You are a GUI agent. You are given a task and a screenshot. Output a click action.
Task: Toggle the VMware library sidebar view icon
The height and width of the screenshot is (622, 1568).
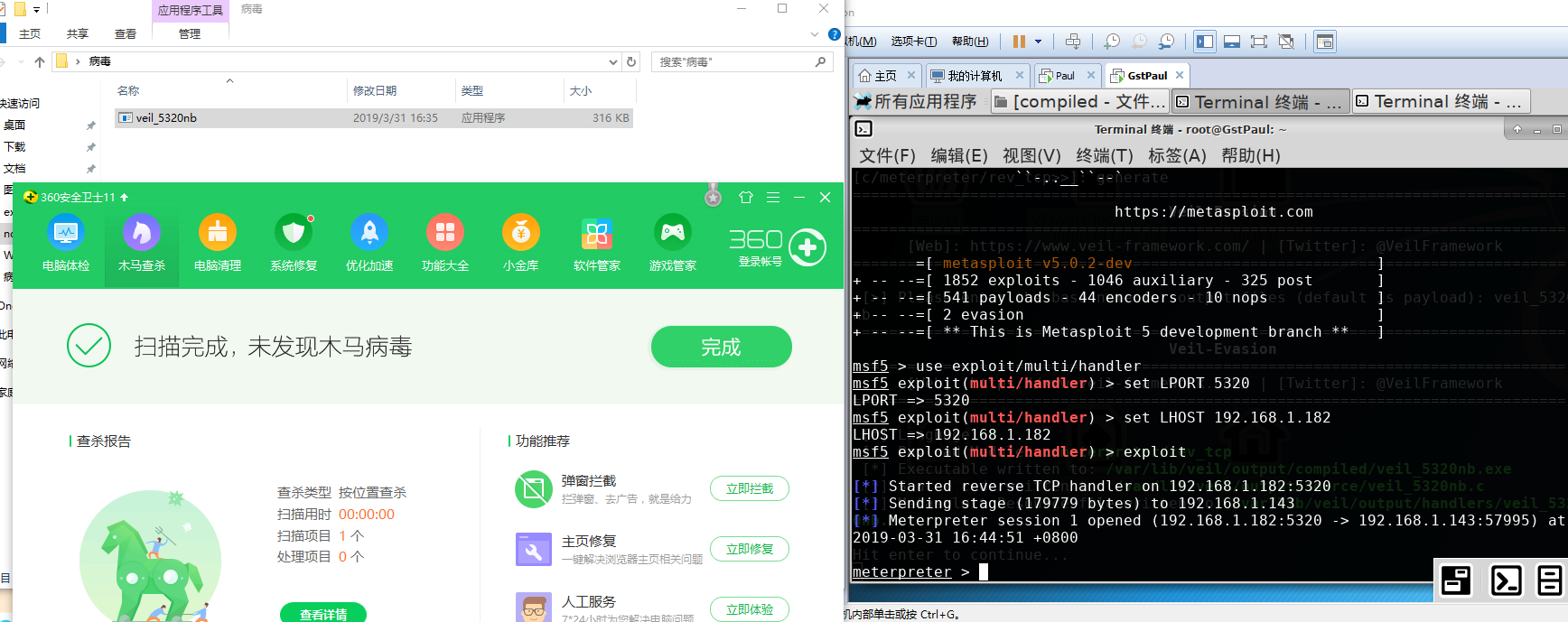click(1205, 42)
